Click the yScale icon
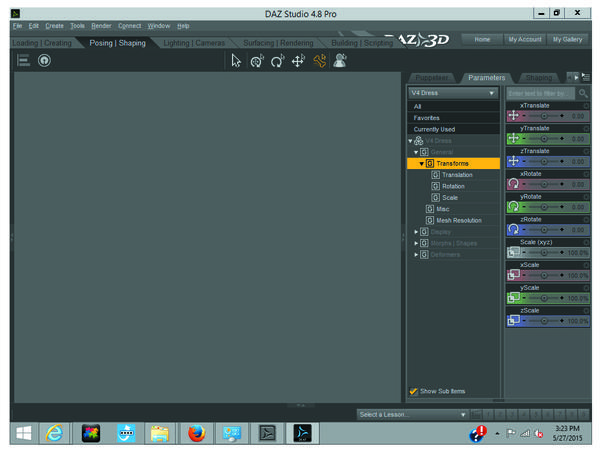 (x=514, y=298)
